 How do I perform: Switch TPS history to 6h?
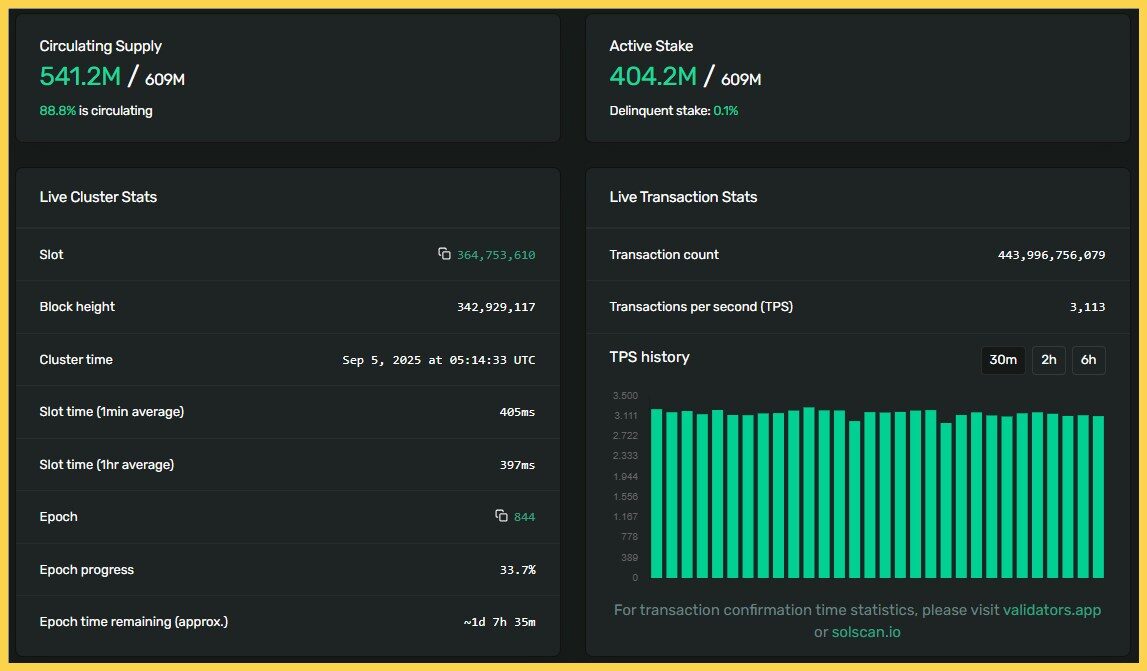(1088, 360)
